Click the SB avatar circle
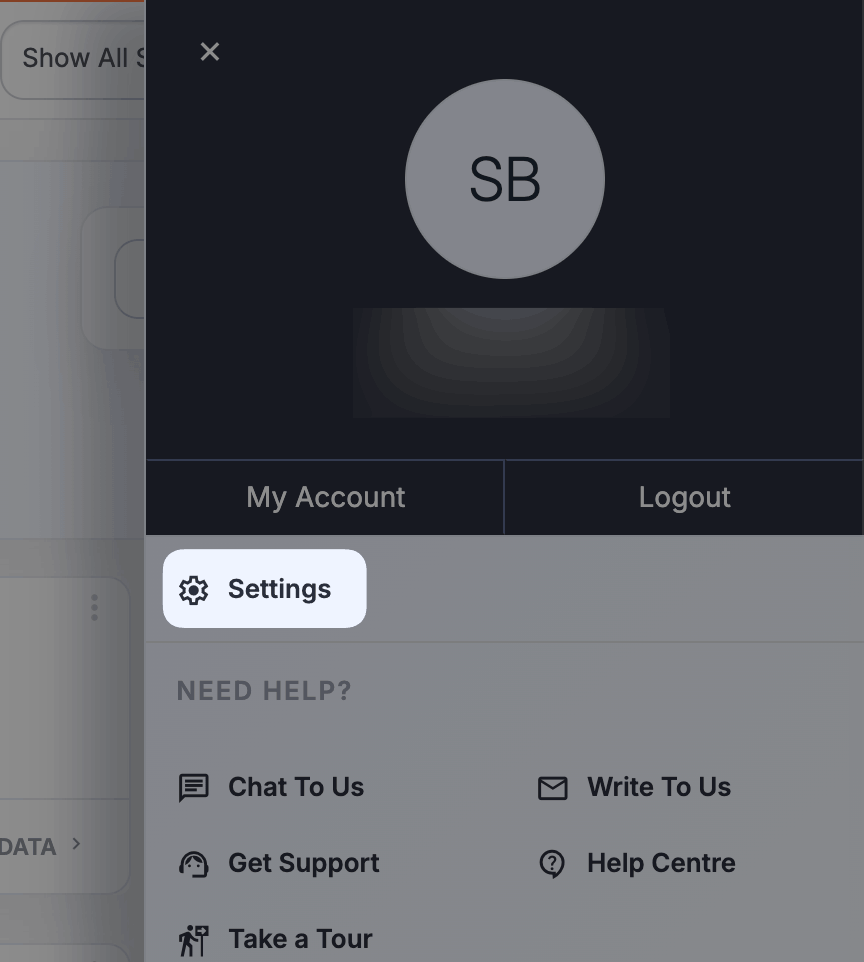 pyautogui.click(x=505, y=179)
